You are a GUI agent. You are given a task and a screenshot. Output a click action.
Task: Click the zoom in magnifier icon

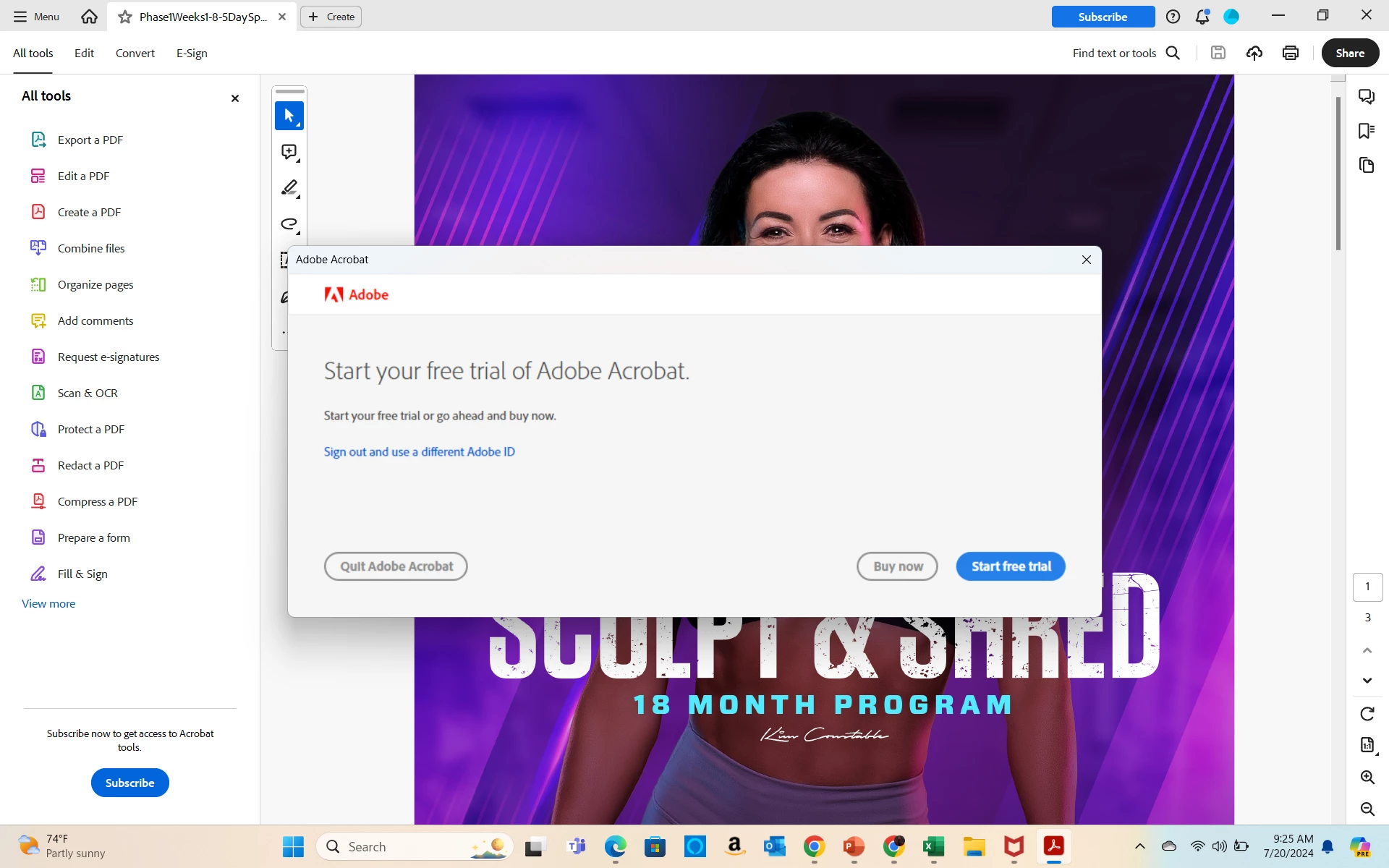click(x=1367, y=778)
